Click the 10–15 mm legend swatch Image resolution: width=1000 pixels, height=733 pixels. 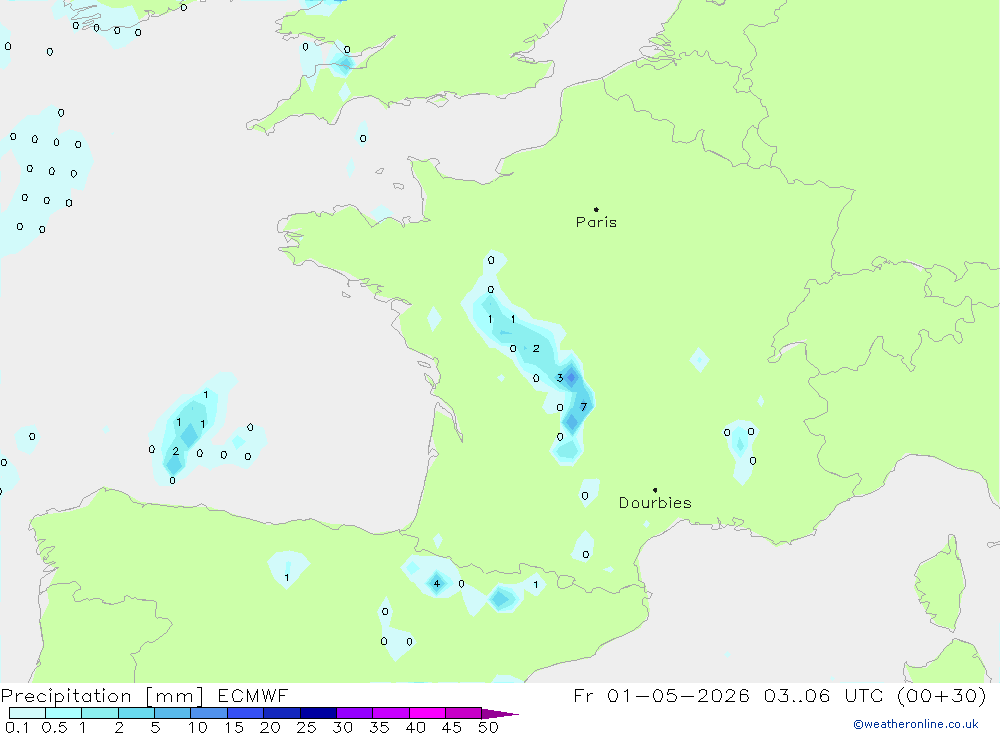point(209,713)
